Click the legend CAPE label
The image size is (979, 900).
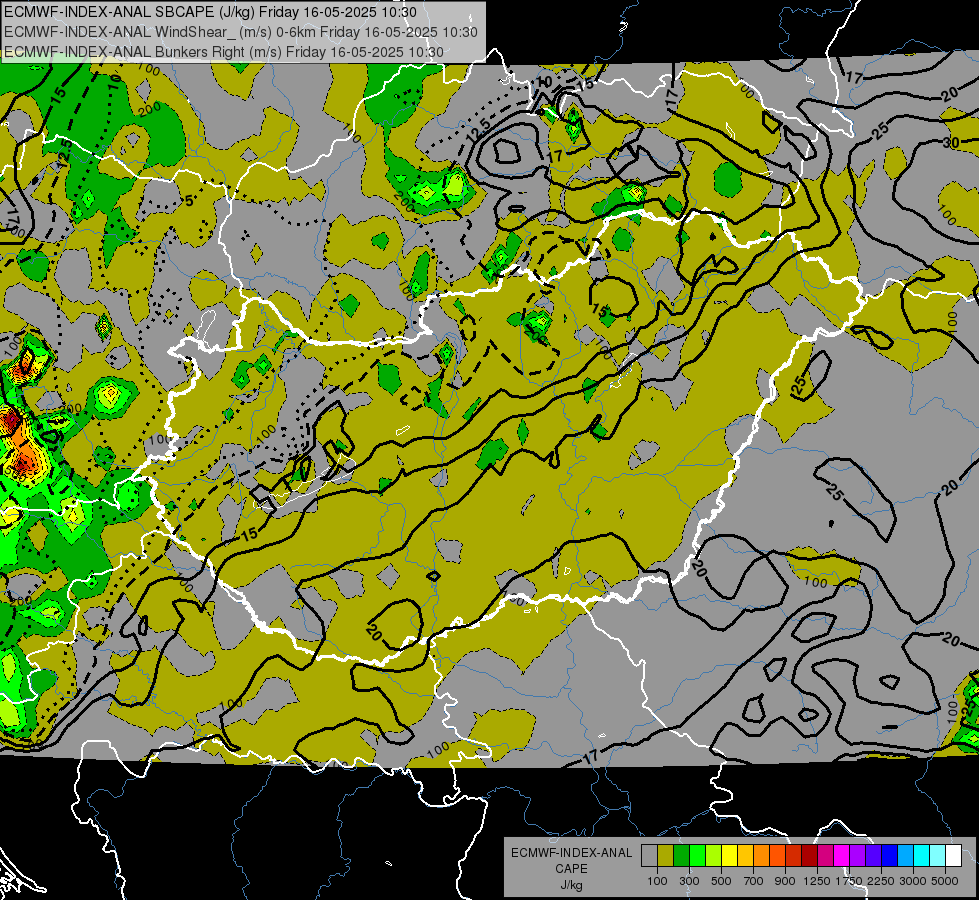[x=571, y=869]
